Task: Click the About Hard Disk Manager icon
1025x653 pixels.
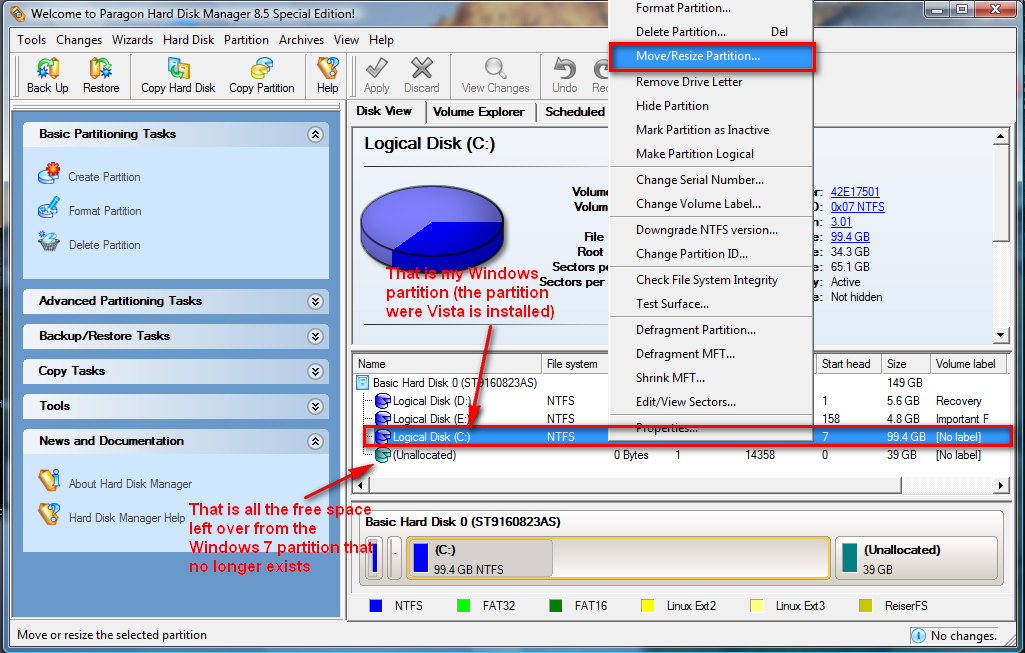Action: click(49, 480)
